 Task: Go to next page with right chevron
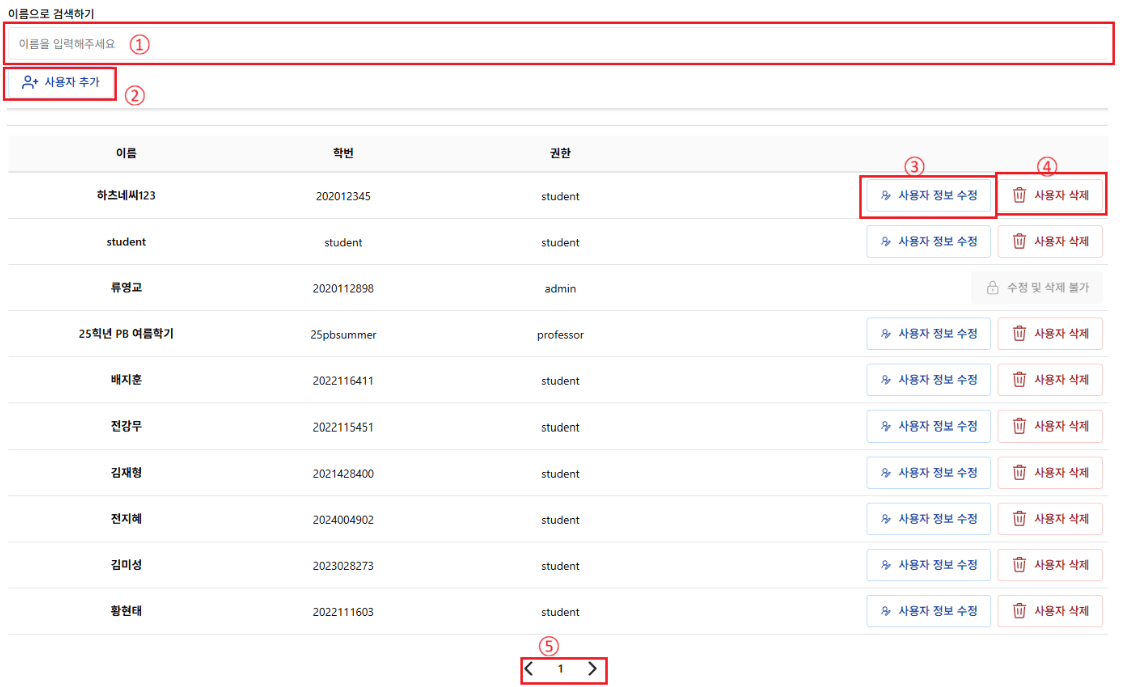[592, 669]
